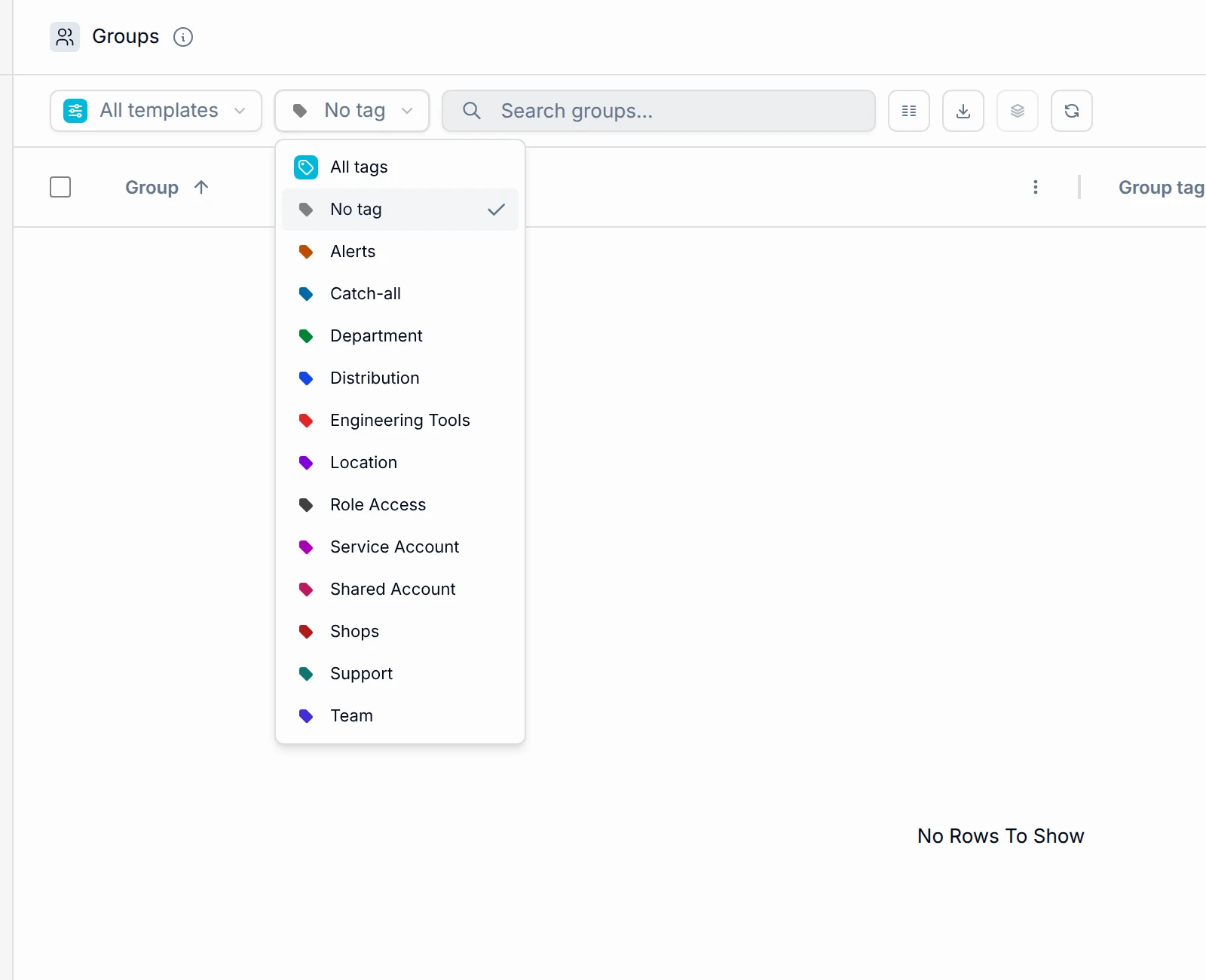1206x980 pixels.
Task: Filter by Role Access tag
Action: tap(400, 505)
